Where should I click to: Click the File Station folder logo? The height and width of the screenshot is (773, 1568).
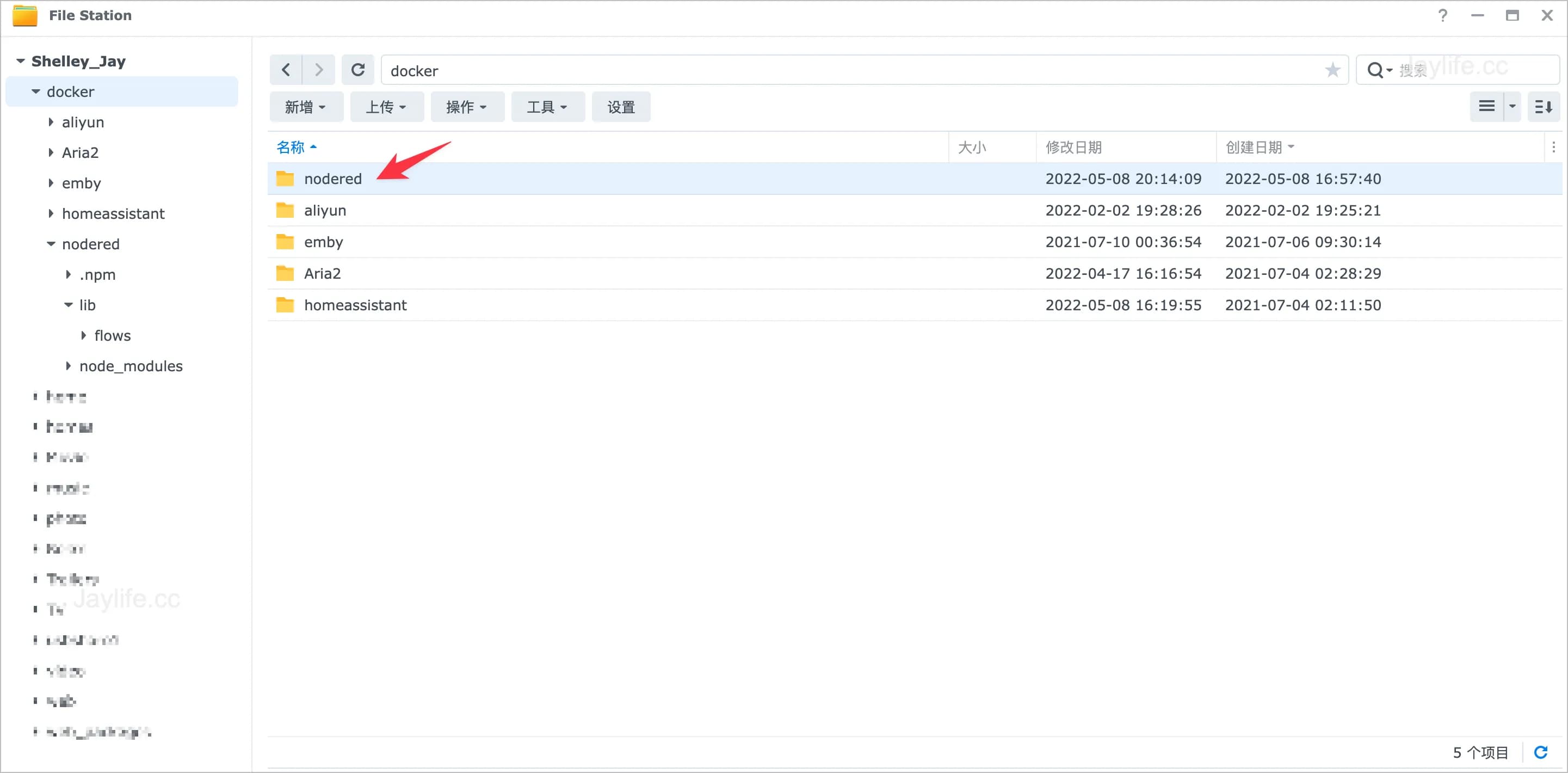click(24, 16)
